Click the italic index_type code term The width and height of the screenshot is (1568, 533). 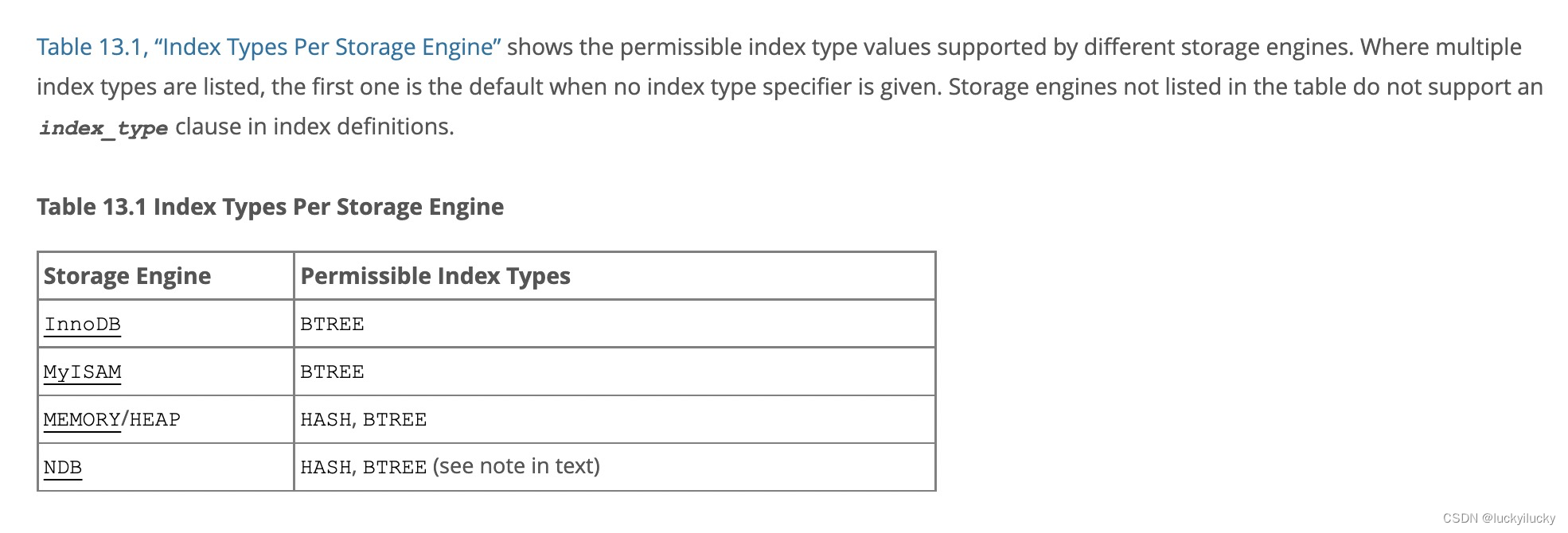[x=103, y=128]
